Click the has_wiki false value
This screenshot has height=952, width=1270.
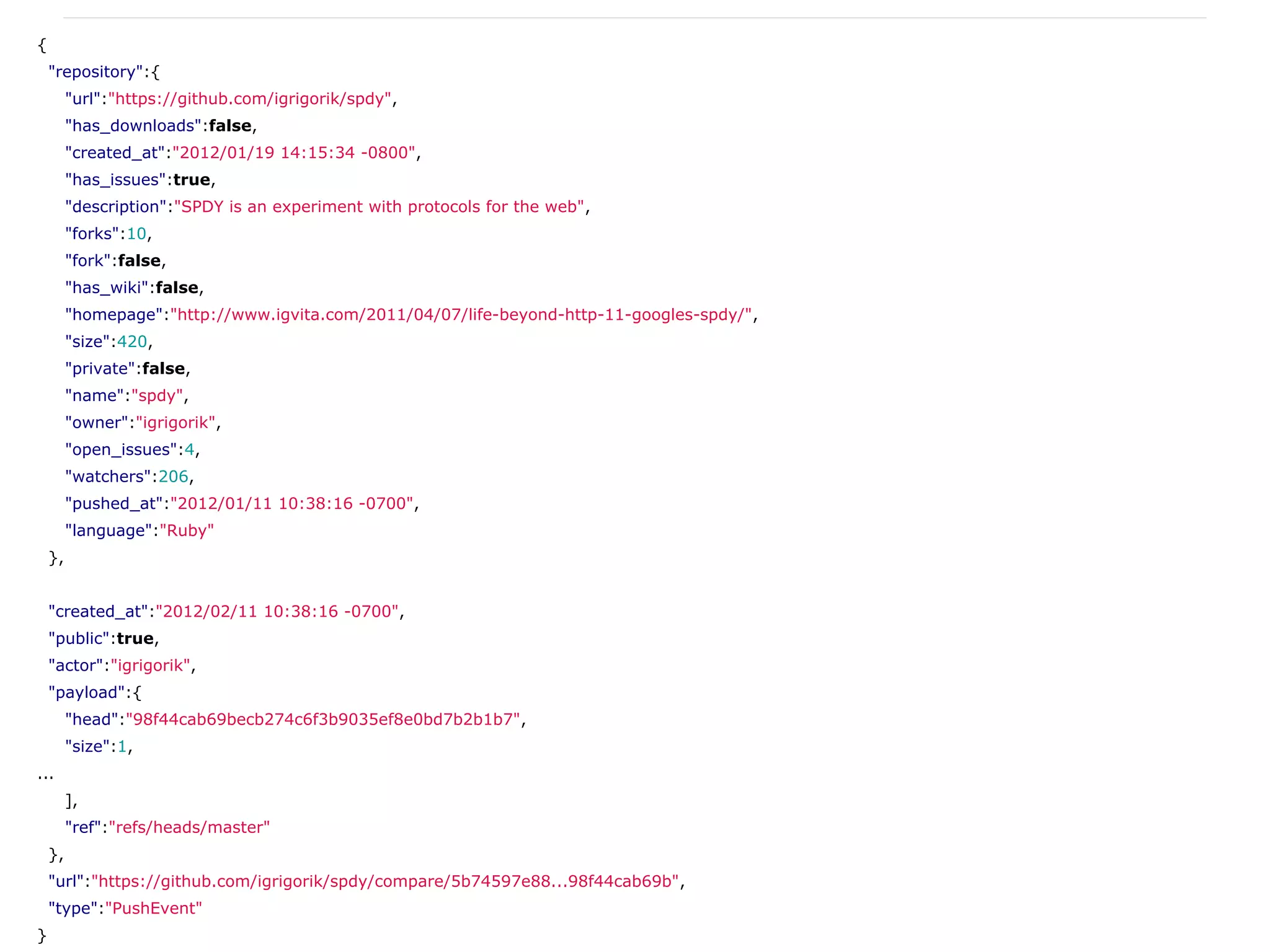(x=177, y=288)
